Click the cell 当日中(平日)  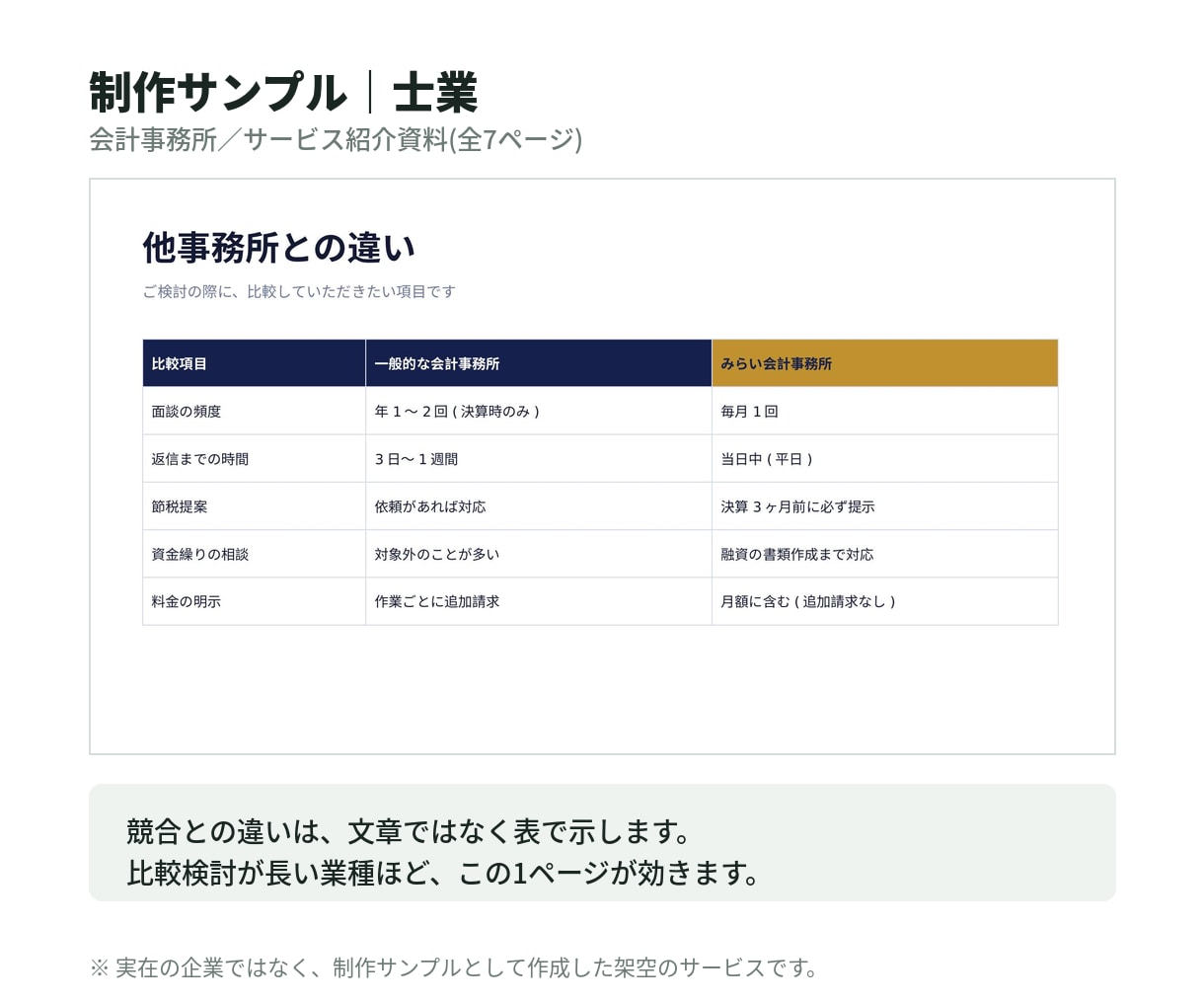(x=885, y=458)
